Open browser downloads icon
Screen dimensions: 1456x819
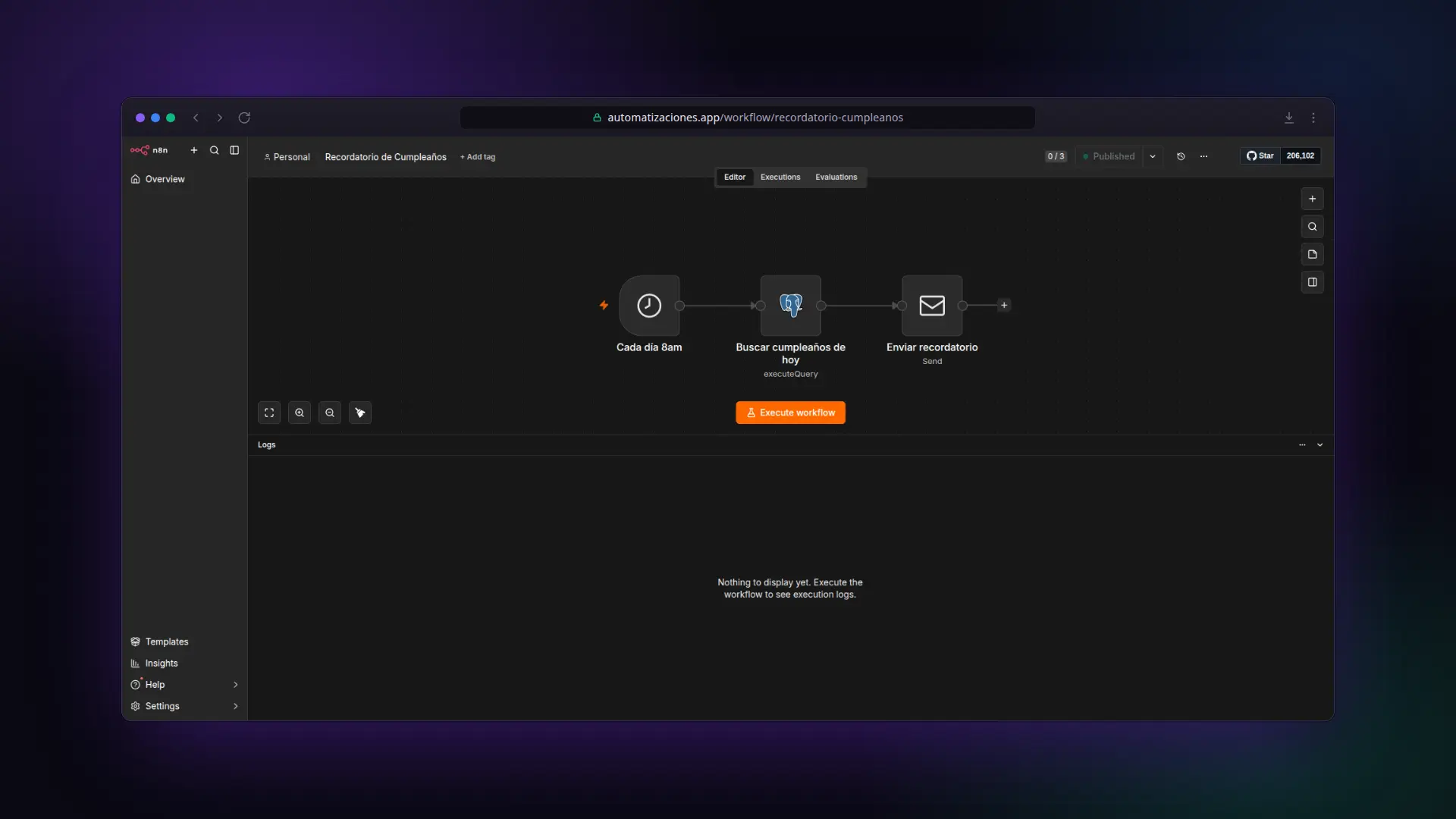[1289, 118]
